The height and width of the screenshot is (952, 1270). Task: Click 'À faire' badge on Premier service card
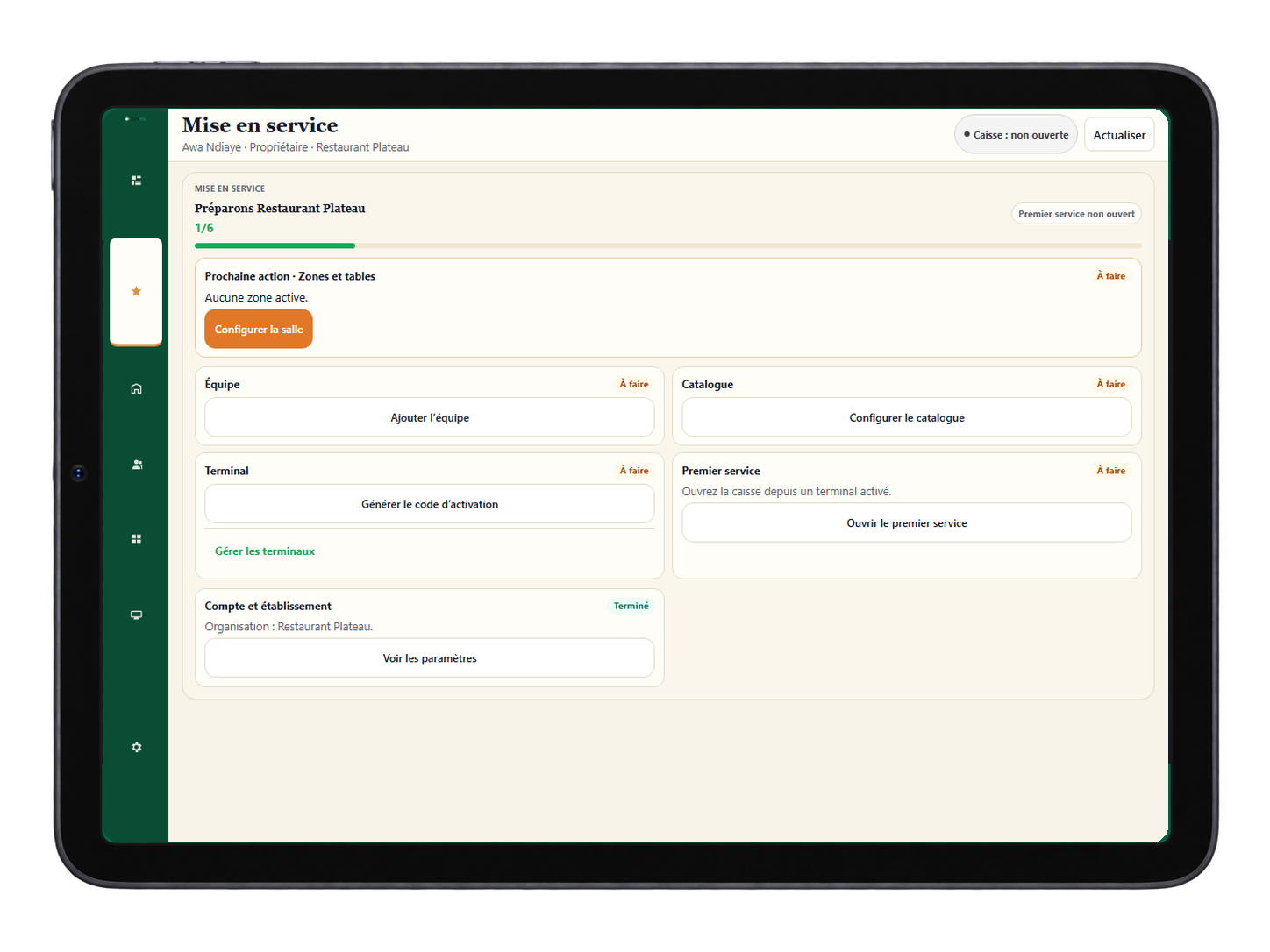(x=1110, y=471)
